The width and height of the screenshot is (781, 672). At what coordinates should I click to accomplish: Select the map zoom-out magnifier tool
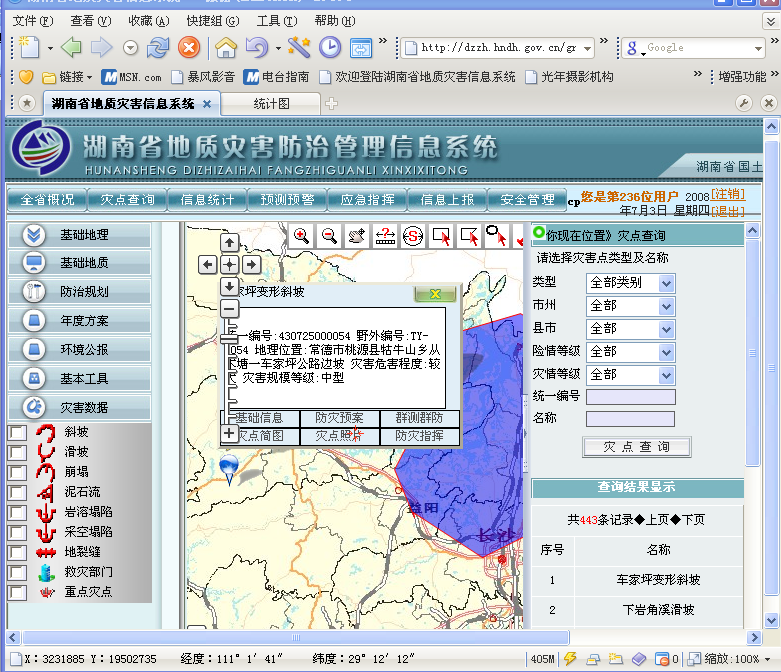click(x=328, y=236)
